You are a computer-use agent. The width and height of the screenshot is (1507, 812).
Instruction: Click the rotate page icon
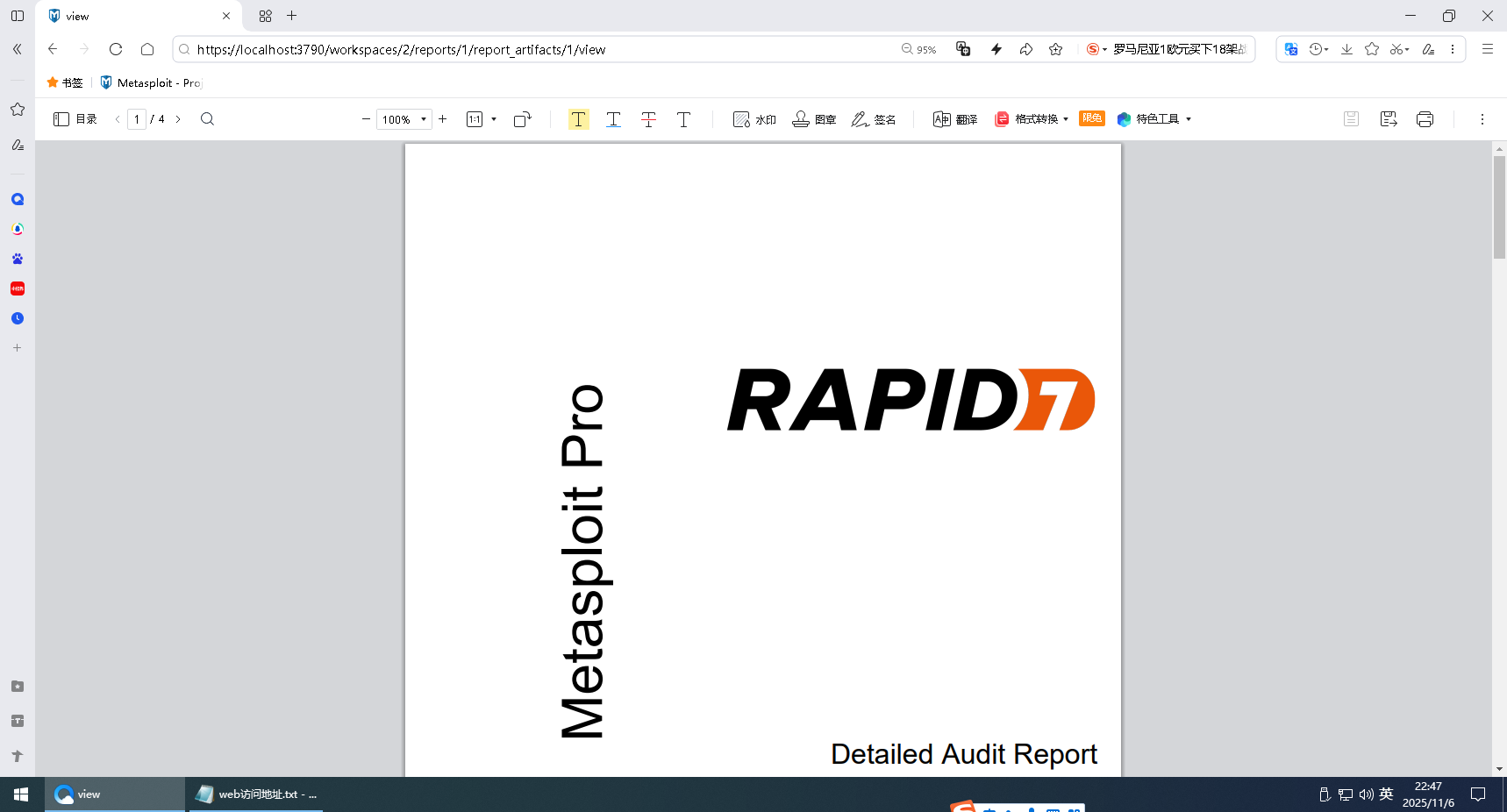coord(522,119)
